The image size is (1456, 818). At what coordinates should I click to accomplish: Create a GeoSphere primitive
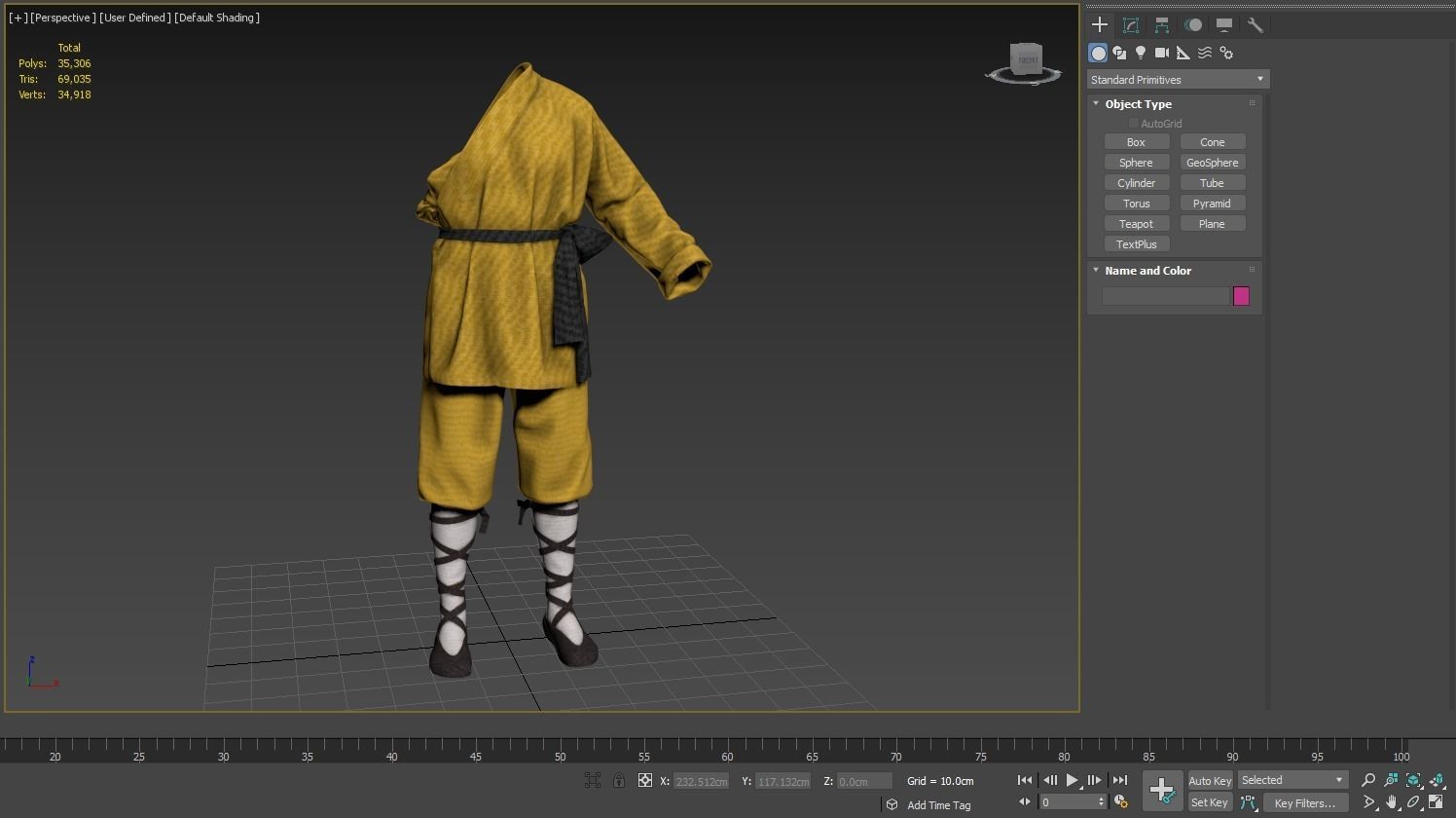1213,163
